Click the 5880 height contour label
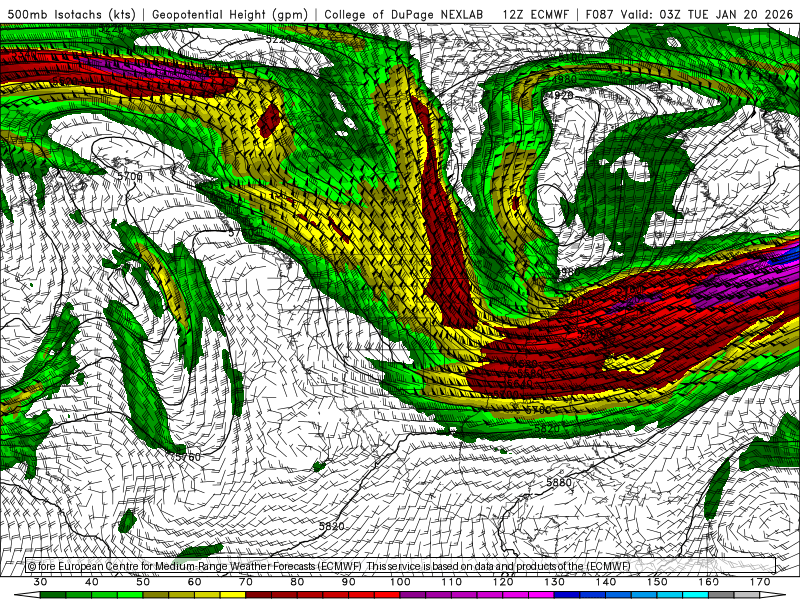 pyautogui.click(x=559, y=482)
